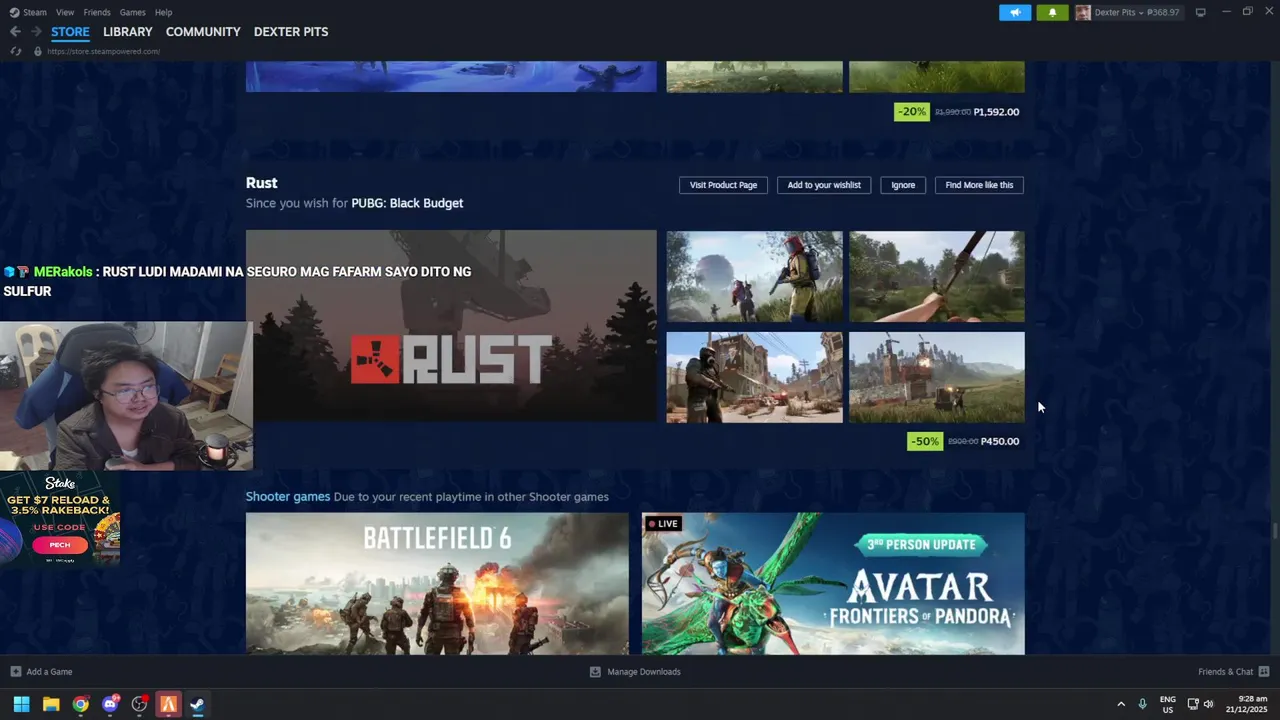Open the Shooter games category link
The width and height of the screenshot is (1280, 720).
coord(288,497)
